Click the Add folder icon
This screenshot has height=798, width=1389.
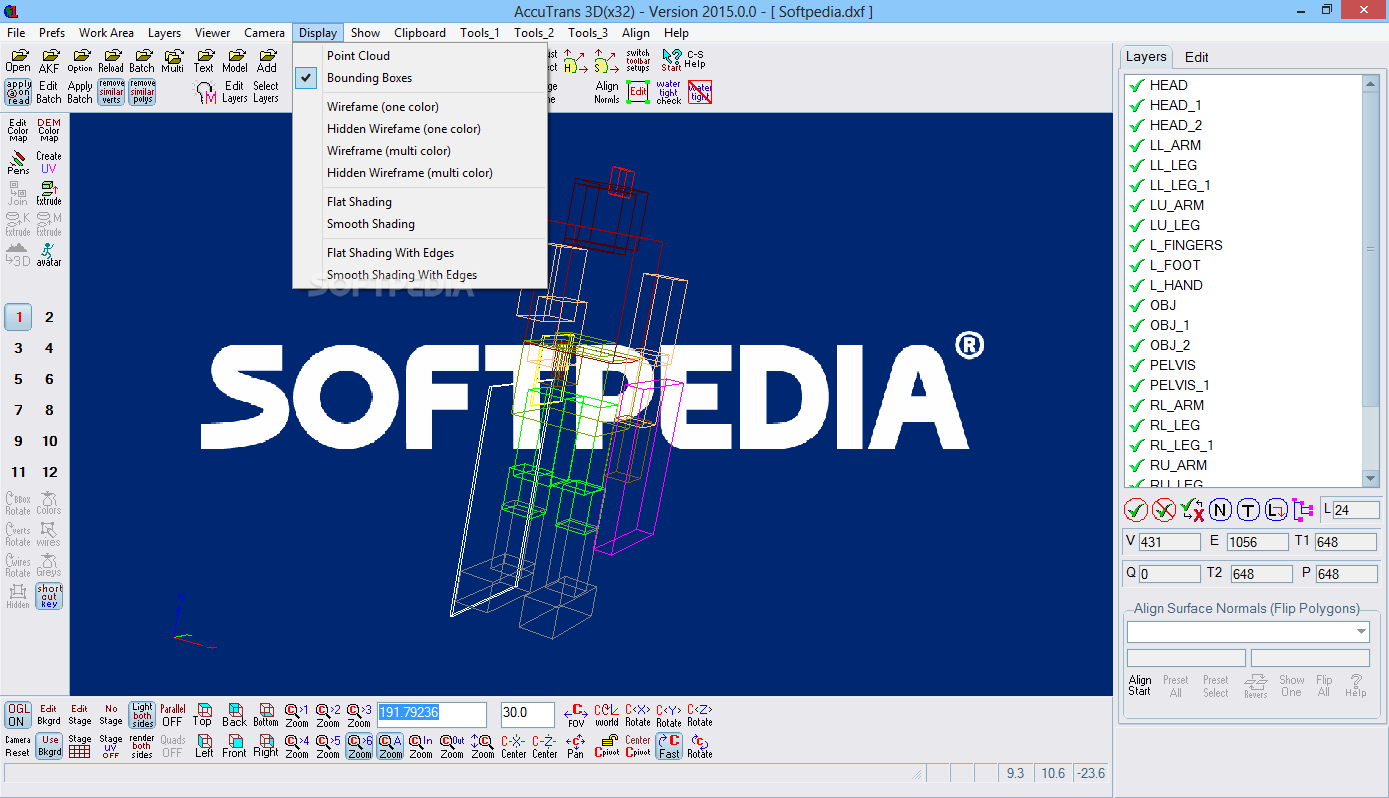[x=266, y=61]
